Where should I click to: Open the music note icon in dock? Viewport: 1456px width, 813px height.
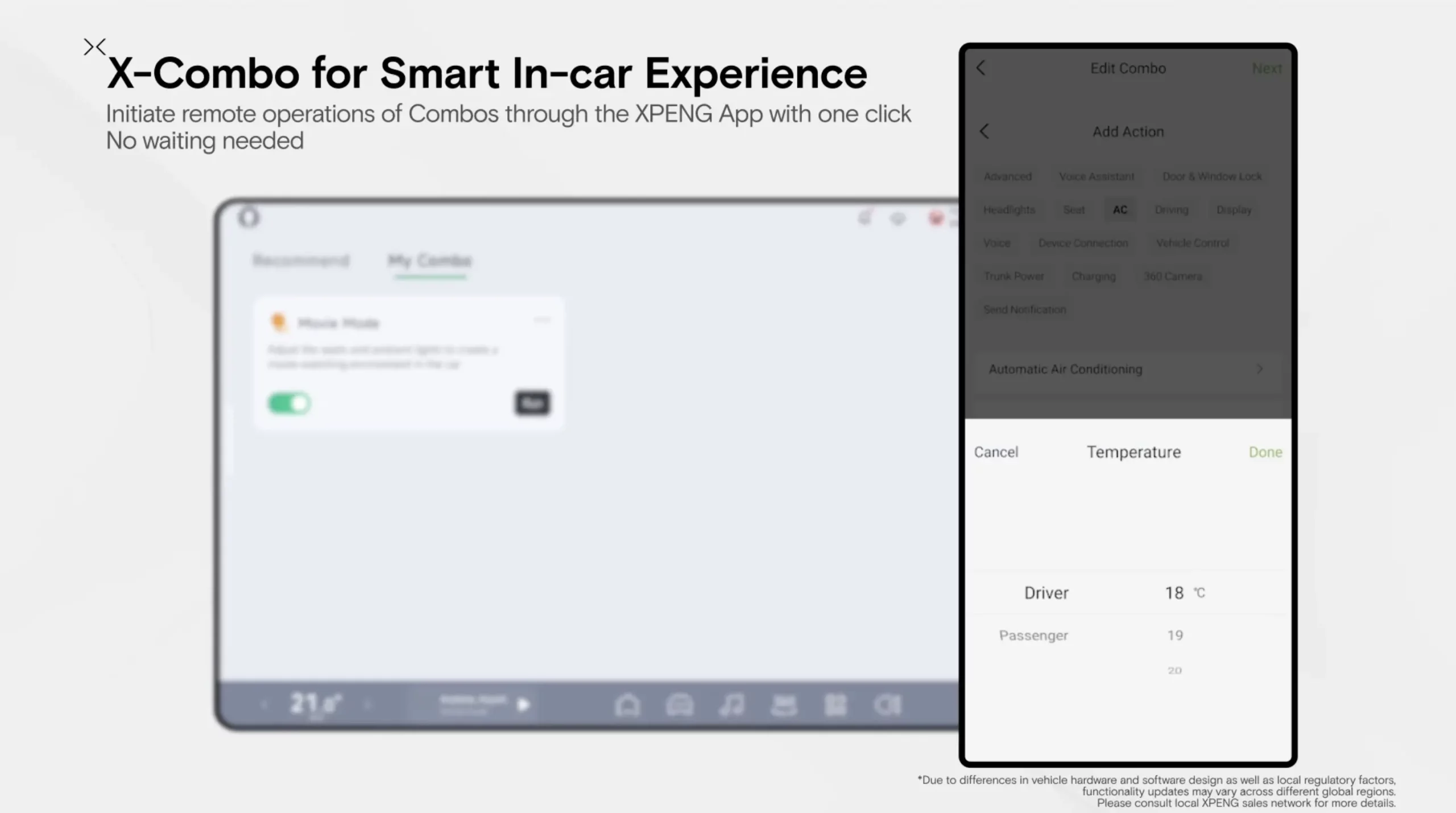click(731, 705)
